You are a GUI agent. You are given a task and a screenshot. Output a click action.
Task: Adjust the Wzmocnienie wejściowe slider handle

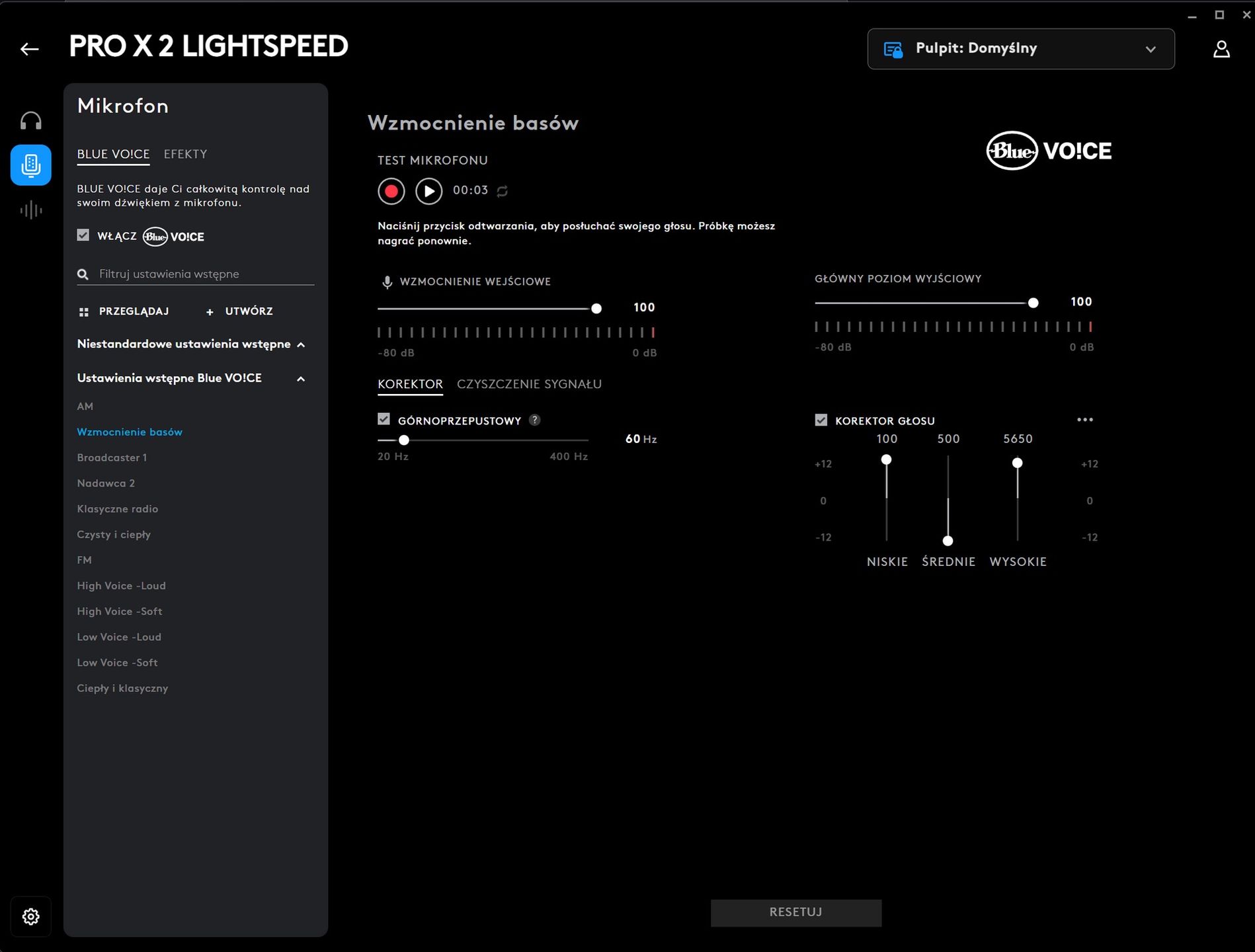click(x=596, y=309)
